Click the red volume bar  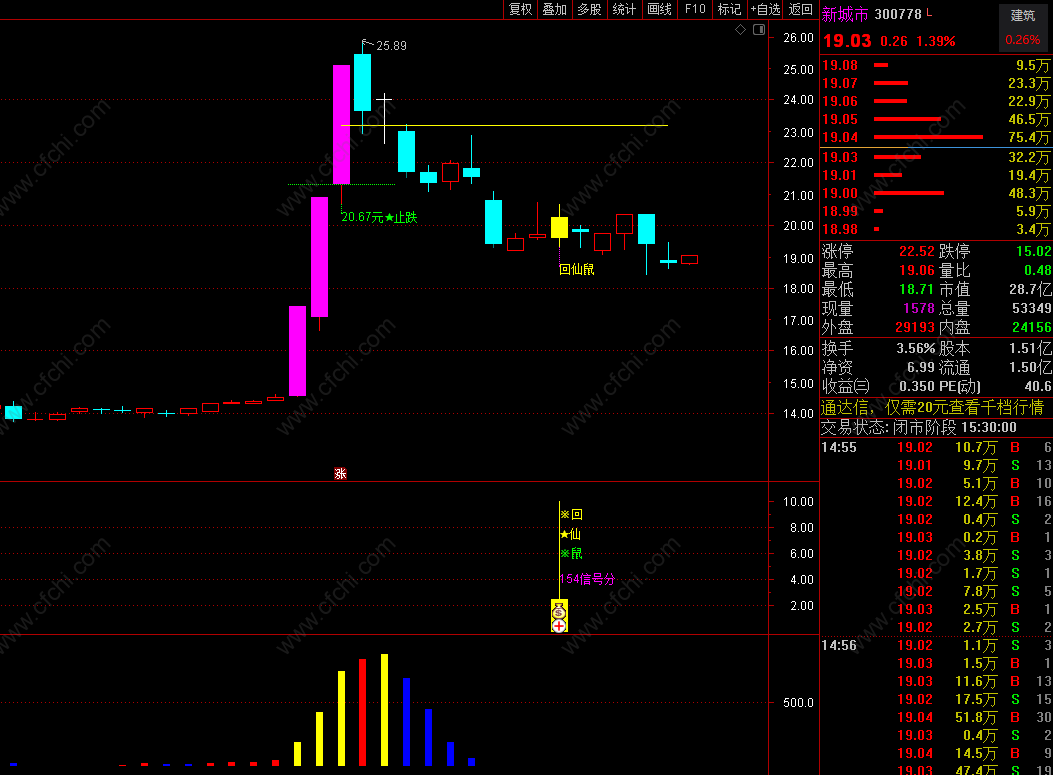coord(363,713)
